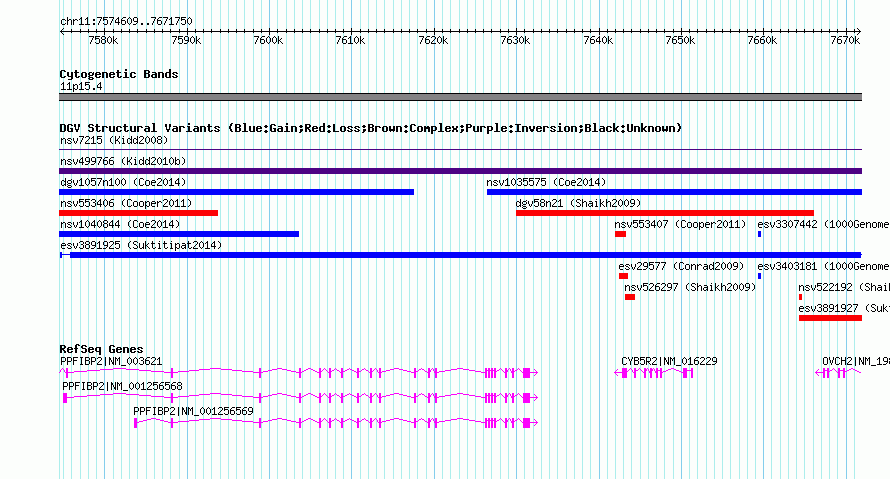
Task: Open the DGV Structural Variants track title
Action: pyautogui.click(x=371, y=128)
